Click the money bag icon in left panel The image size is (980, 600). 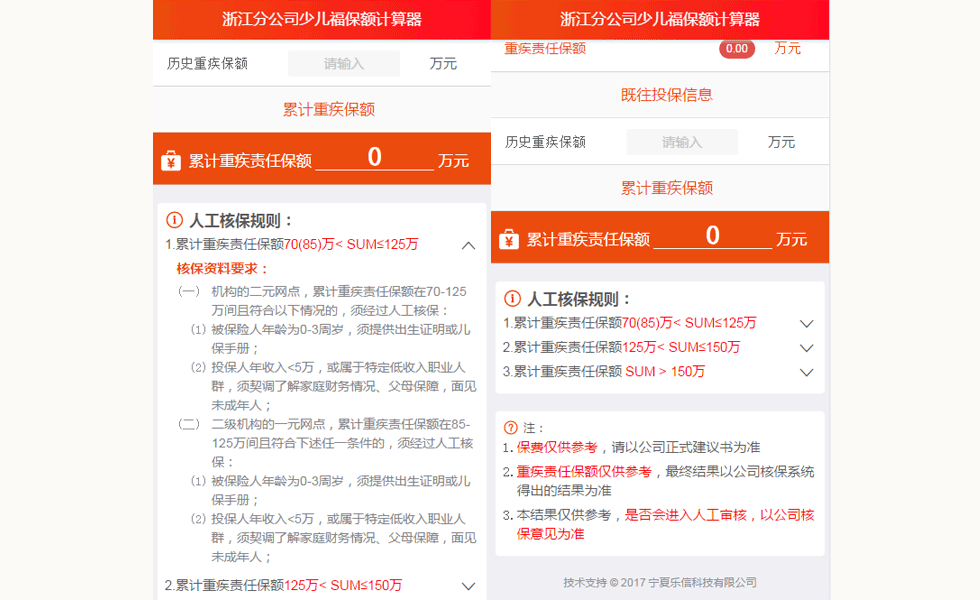pyautogui.click(x=171, y=161)
